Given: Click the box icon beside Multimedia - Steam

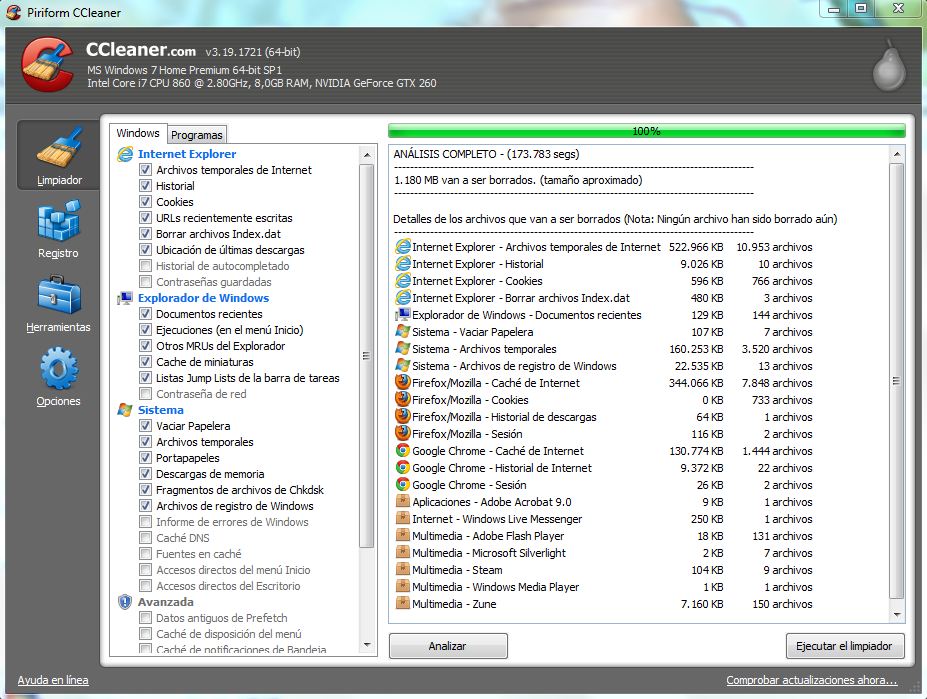Looking at the screenshot, I should point(403,569).
